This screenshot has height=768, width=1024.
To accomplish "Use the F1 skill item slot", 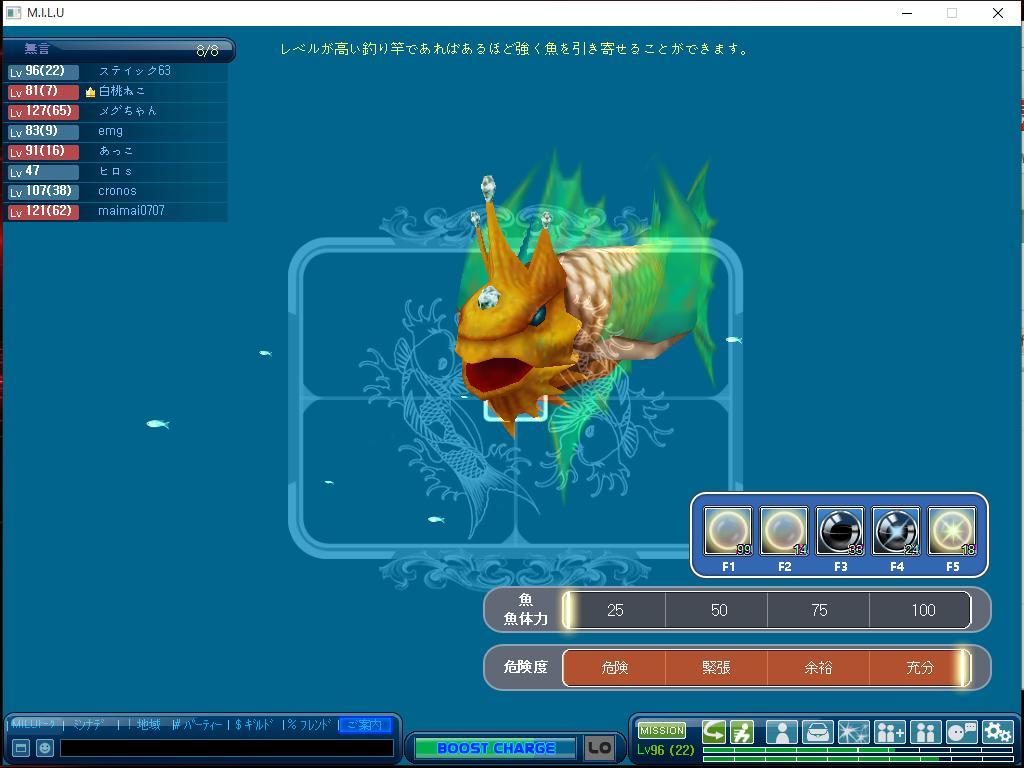I will (728, 531).
